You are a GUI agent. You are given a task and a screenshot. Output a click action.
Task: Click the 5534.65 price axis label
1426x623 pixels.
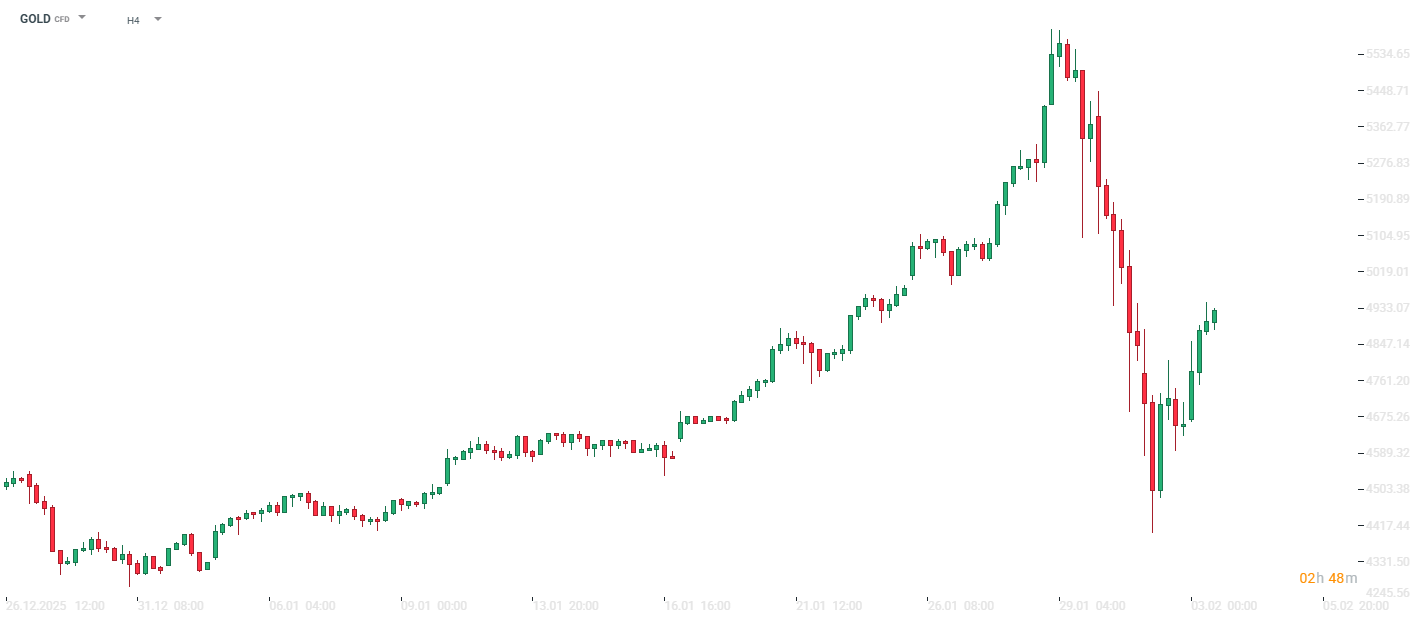point(1389,54)
